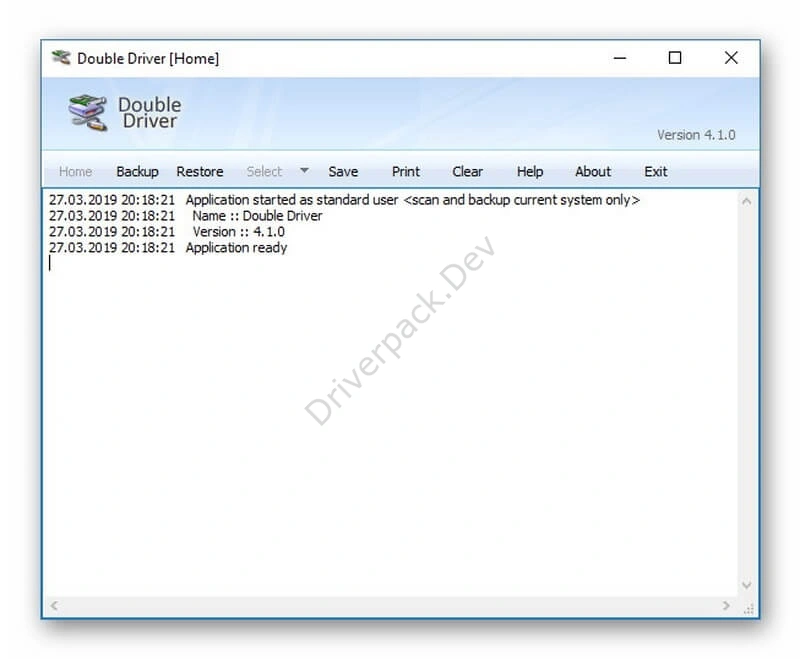The image size is (800, 659).
Task: Click the horizontal scrollbar left arrow
Action: click(54, 605)
